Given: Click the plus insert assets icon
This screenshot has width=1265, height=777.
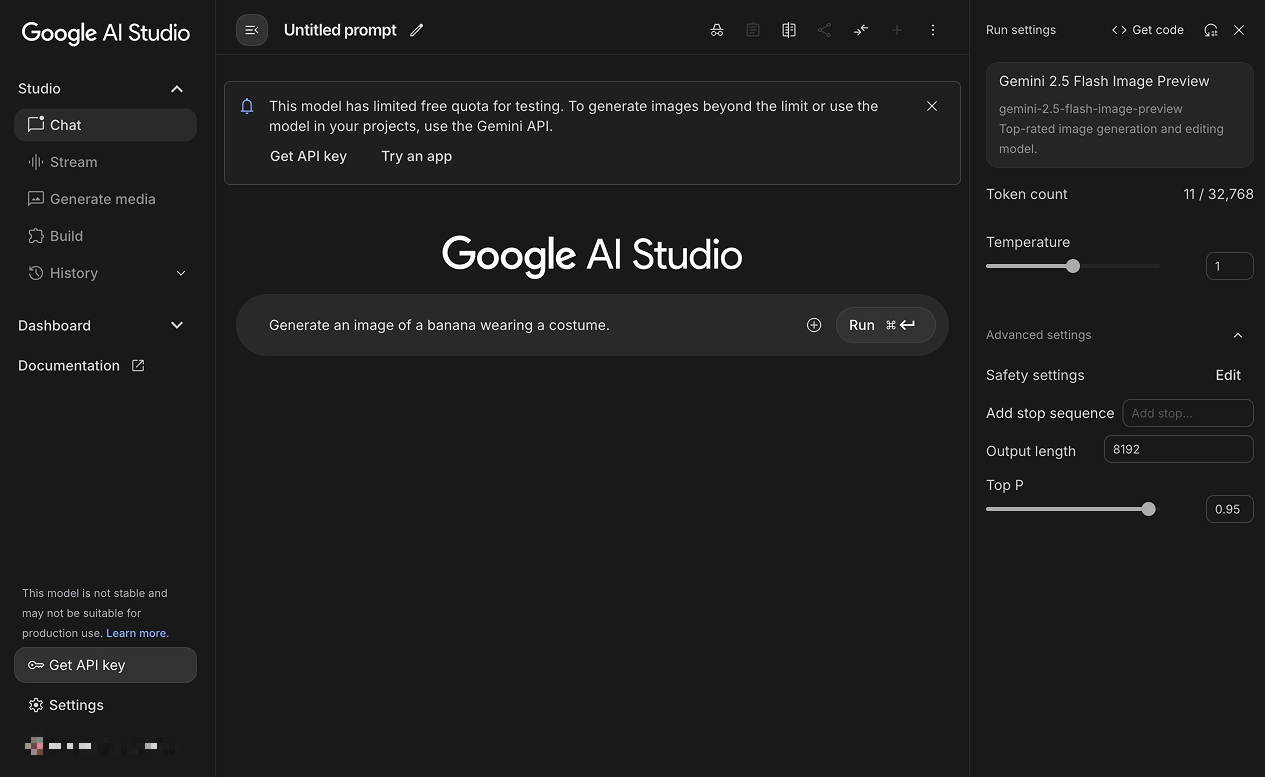Looking at the screenshot, I should [x=814, y=325].
